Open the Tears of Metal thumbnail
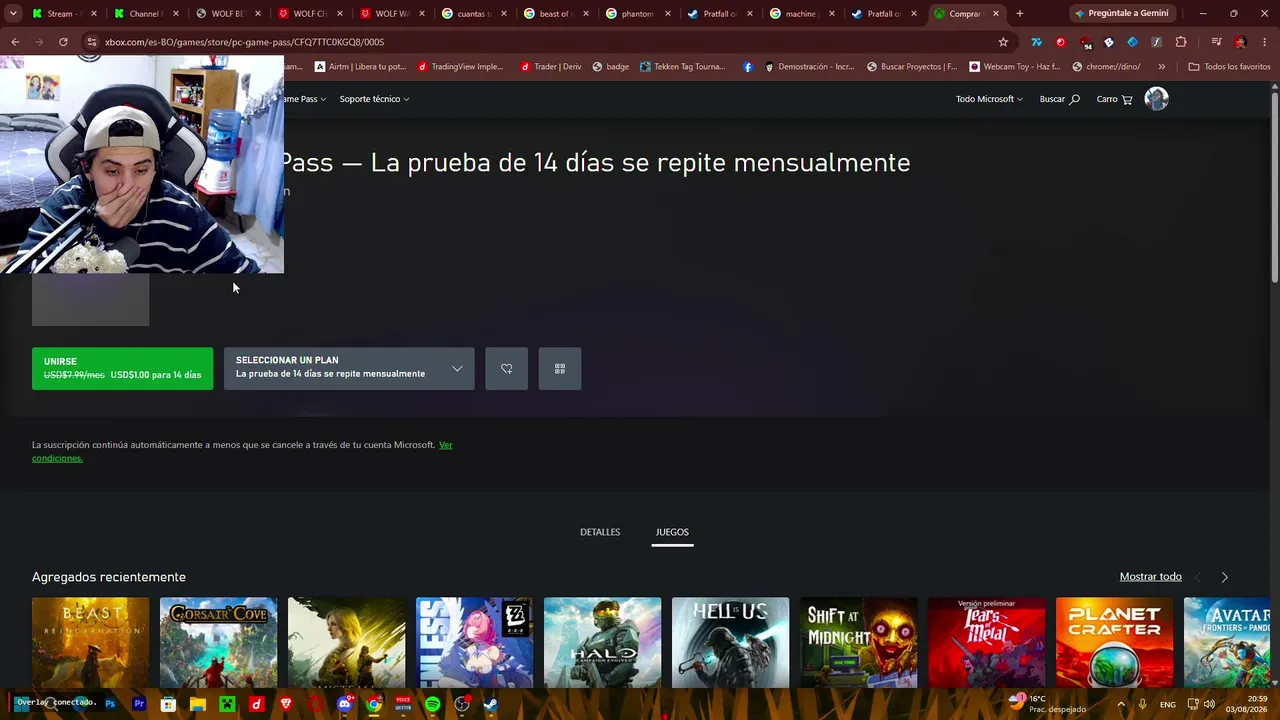Viewport: 1280px width, 720px height. (986, 643)
